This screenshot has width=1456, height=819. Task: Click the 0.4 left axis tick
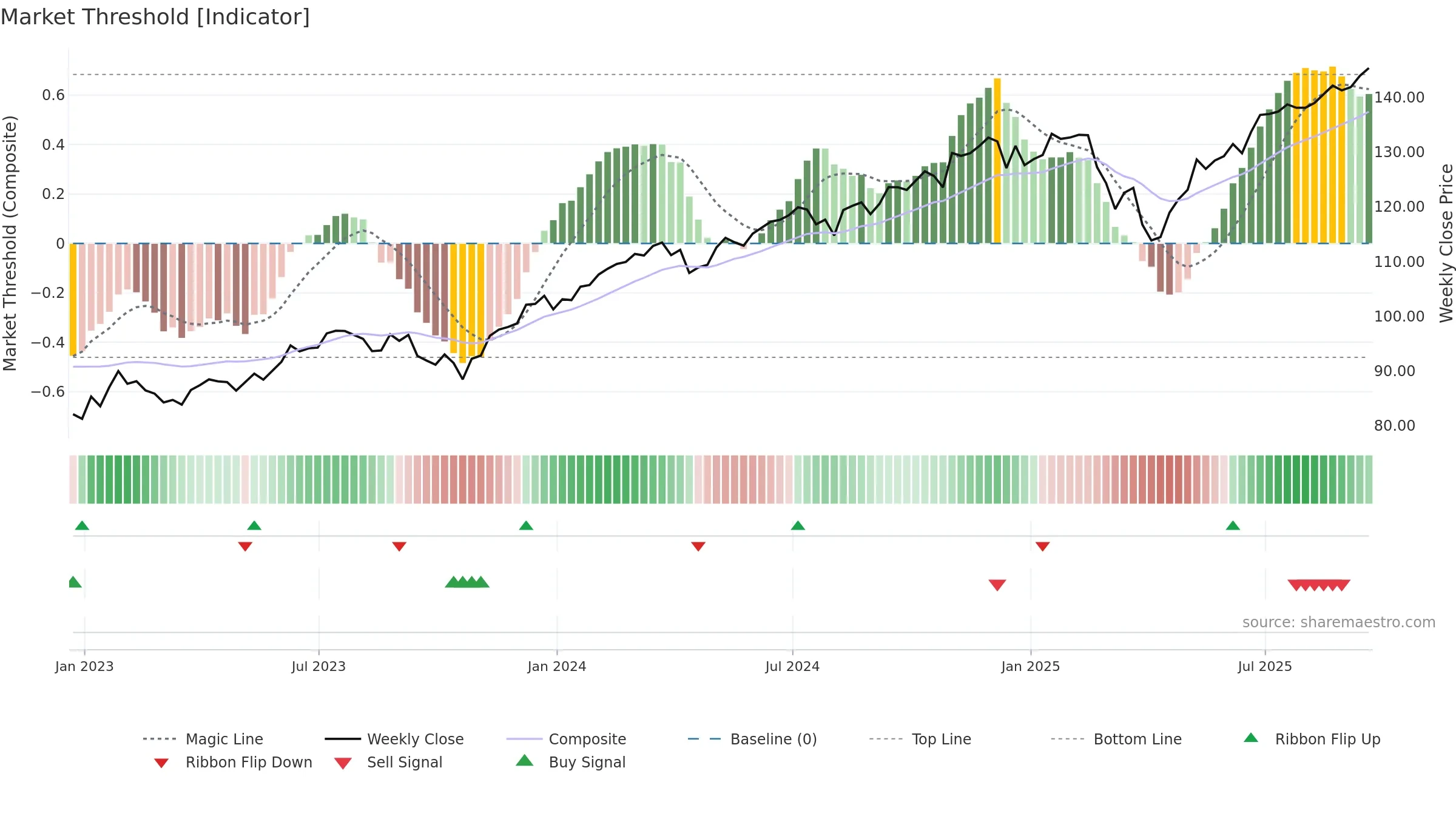[53, 144]
